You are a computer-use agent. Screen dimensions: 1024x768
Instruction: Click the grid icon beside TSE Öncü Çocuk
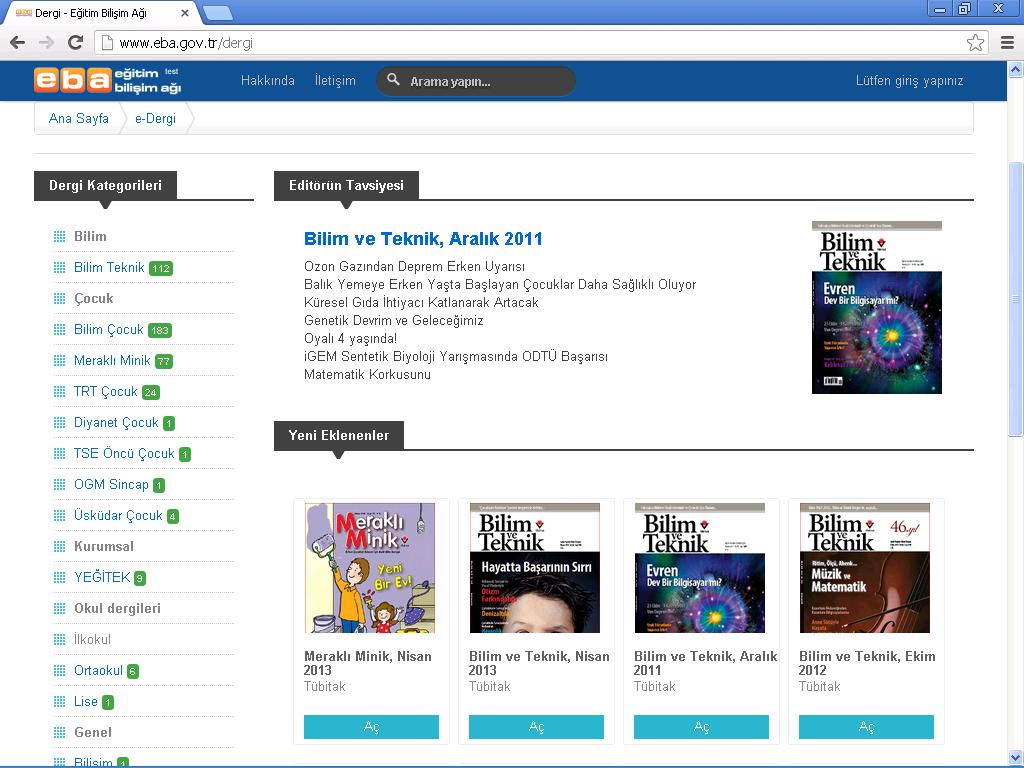tap(59, 453)
